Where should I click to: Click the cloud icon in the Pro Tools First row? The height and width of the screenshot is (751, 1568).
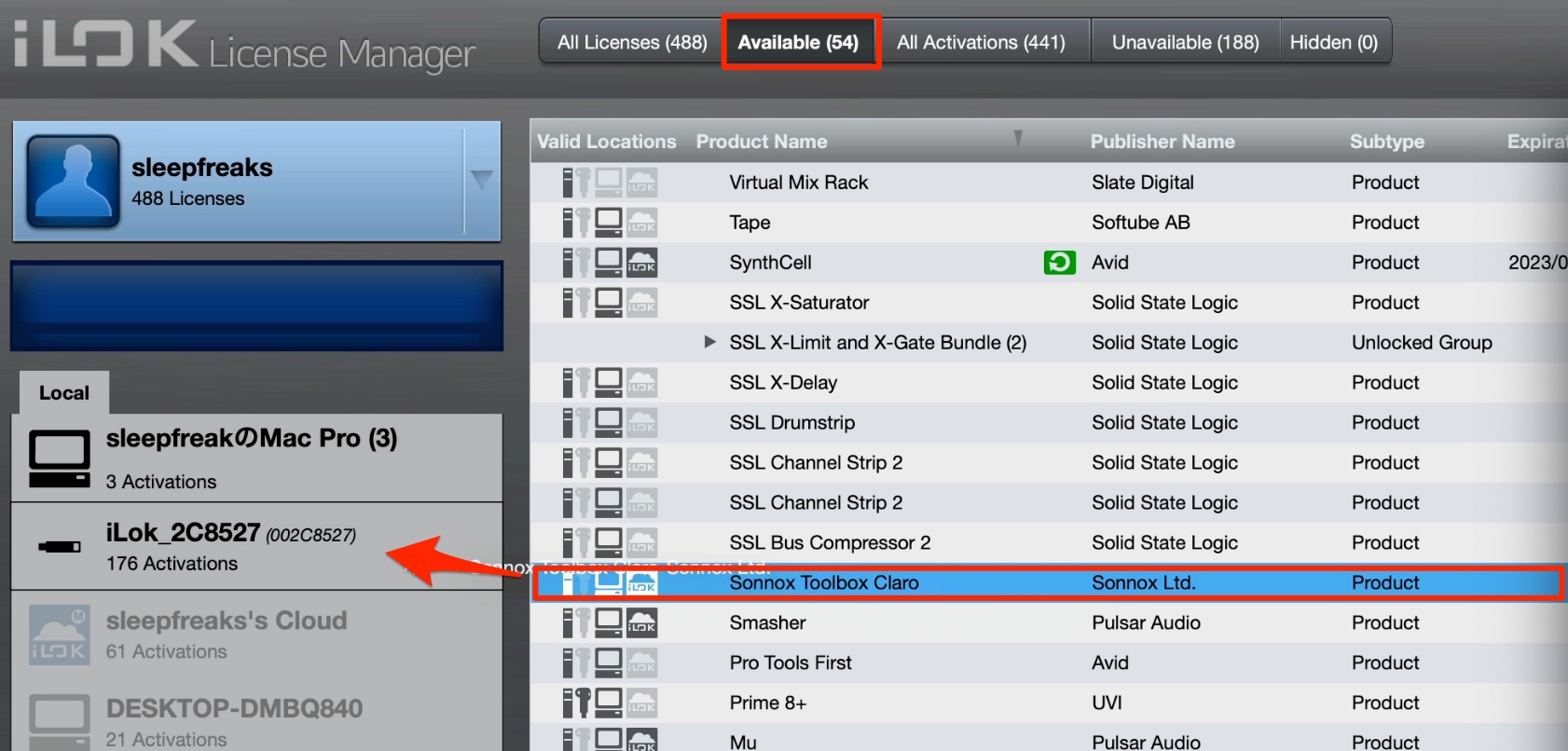pos(641,662)
